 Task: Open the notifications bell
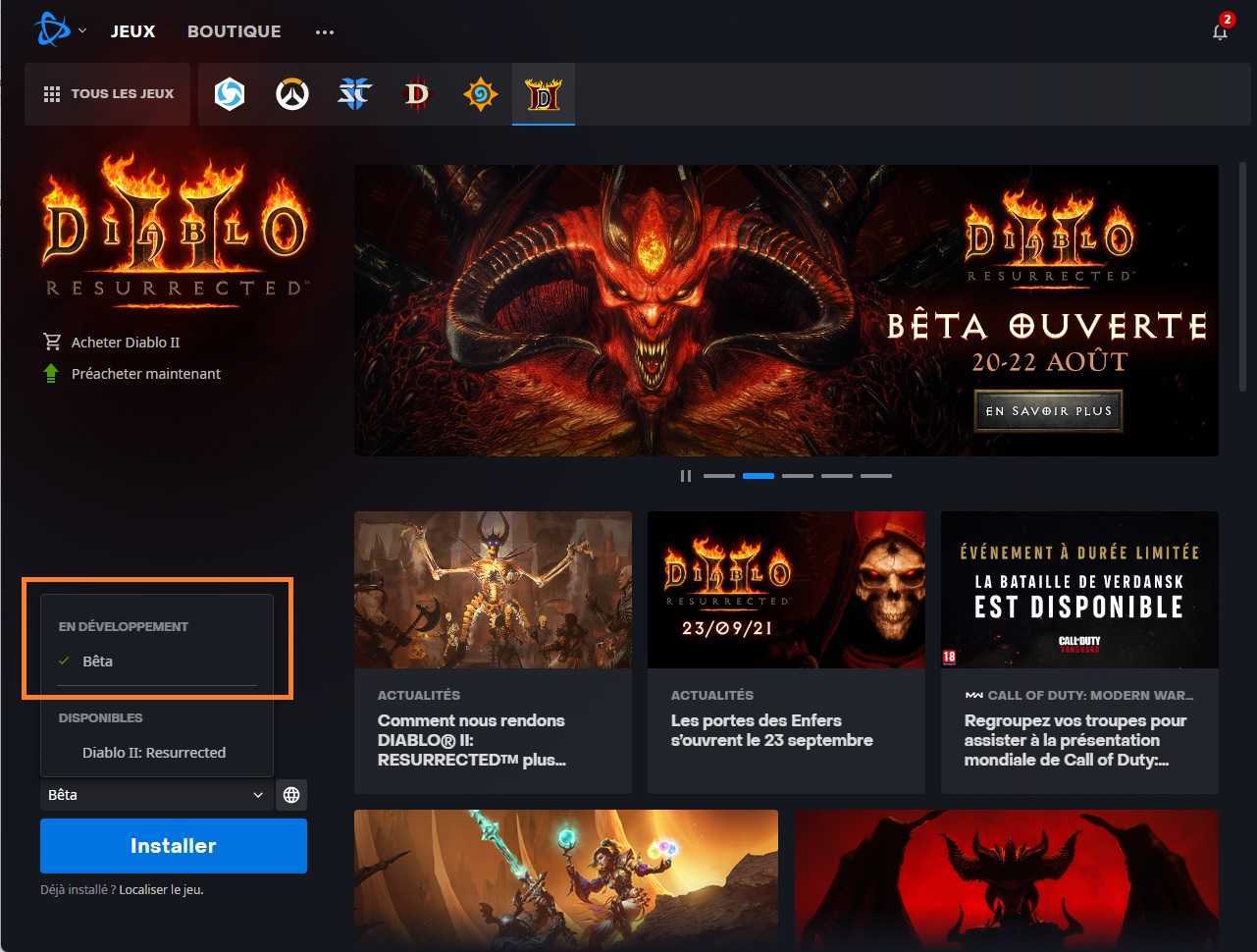(1220, 30)
